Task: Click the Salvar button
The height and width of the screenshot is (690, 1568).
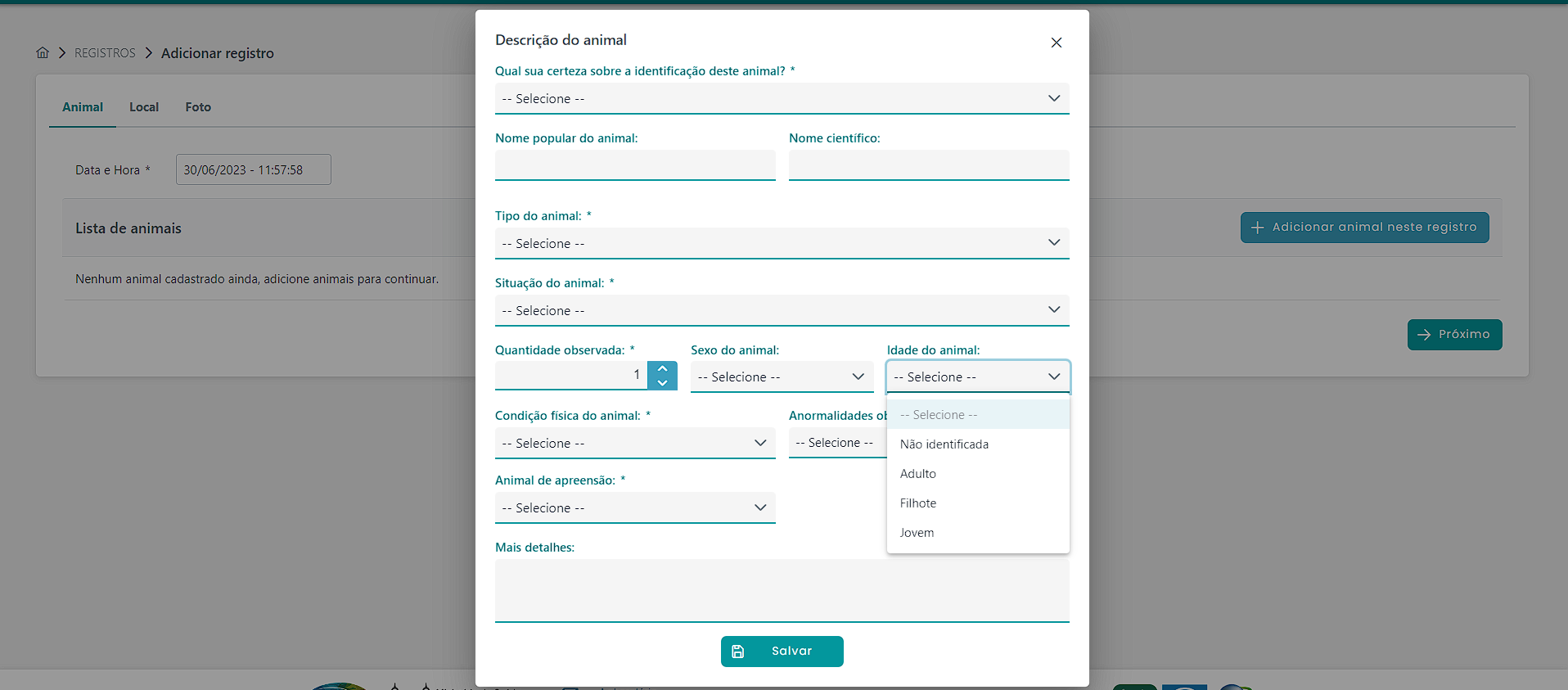Action: [x=782, y=652]
